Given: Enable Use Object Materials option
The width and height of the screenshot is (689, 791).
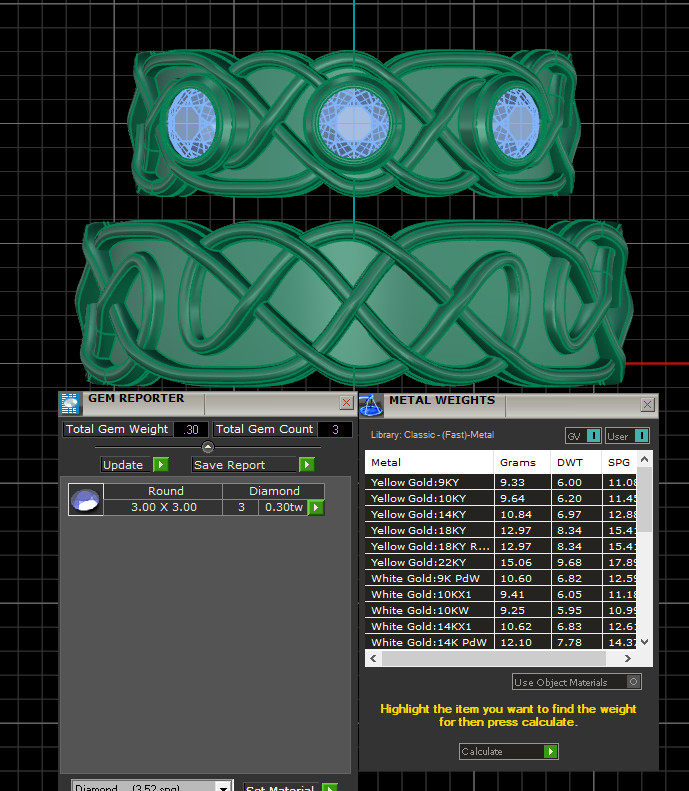Looking at the screenshot, I should (x=632, y=682).
